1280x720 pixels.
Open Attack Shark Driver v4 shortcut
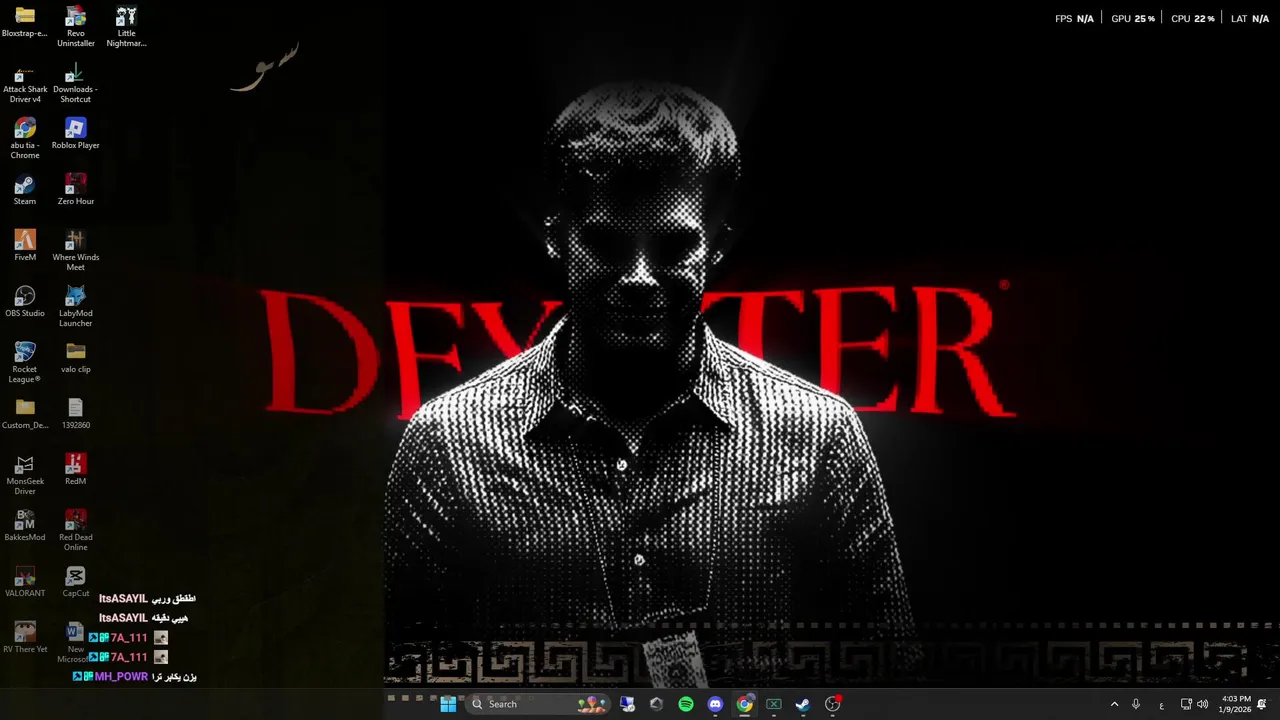coord(25,83)
